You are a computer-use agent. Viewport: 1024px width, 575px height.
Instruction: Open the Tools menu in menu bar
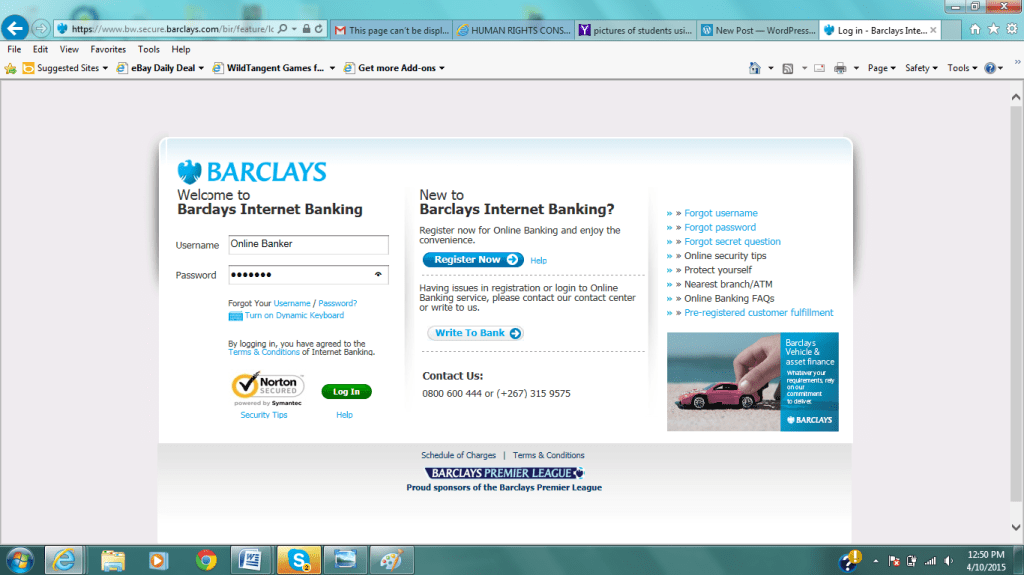(x=149, y=50)
